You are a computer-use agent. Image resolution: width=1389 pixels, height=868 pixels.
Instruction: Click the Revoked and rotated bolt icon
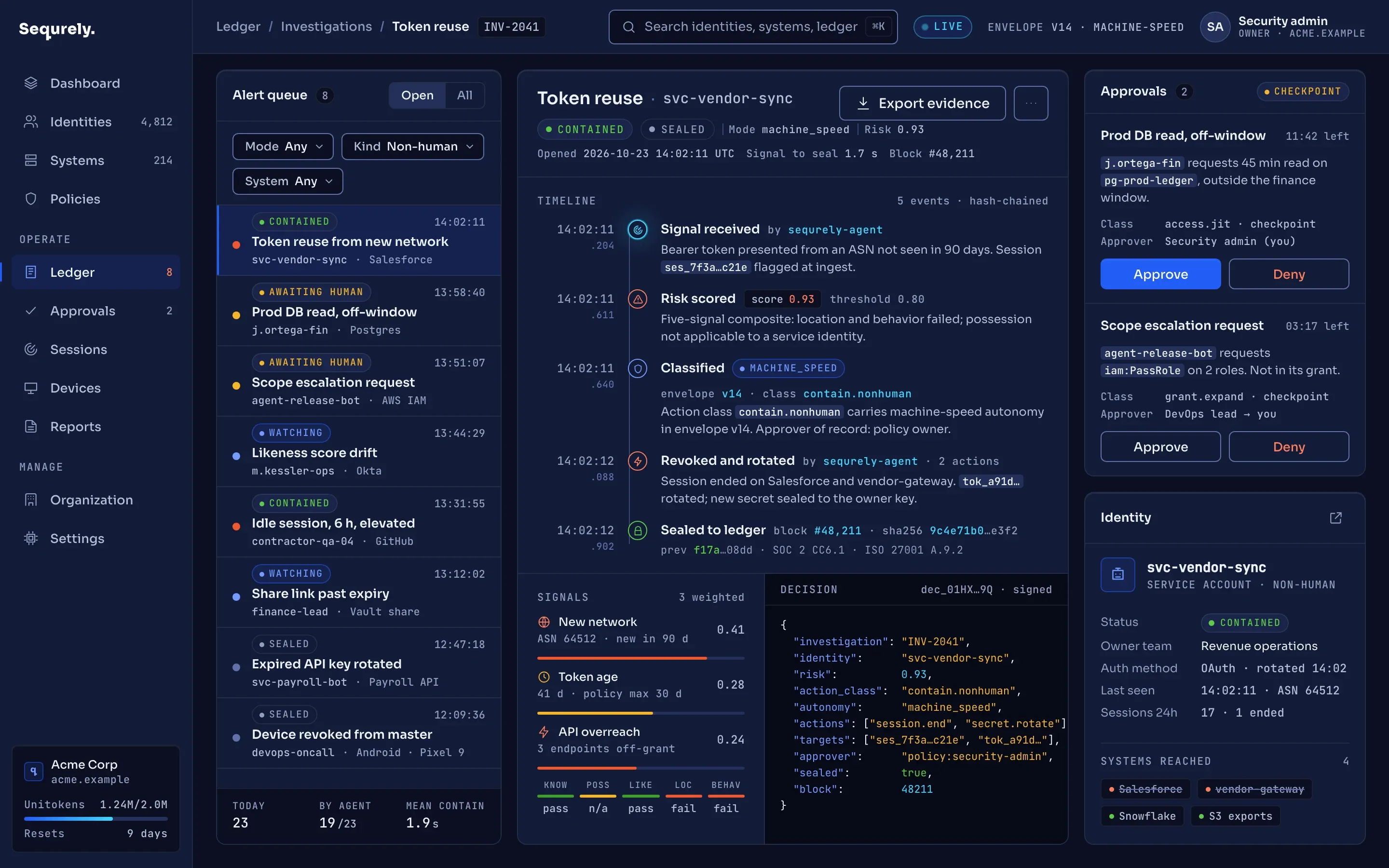(x=638, y=461)
